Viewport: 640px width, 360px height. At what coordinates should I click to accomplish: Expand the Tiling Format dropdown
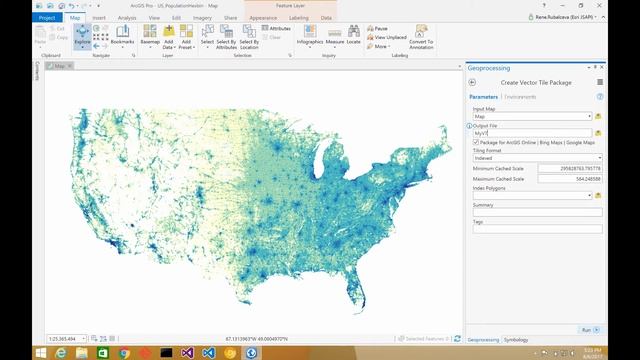click(600, 158)
